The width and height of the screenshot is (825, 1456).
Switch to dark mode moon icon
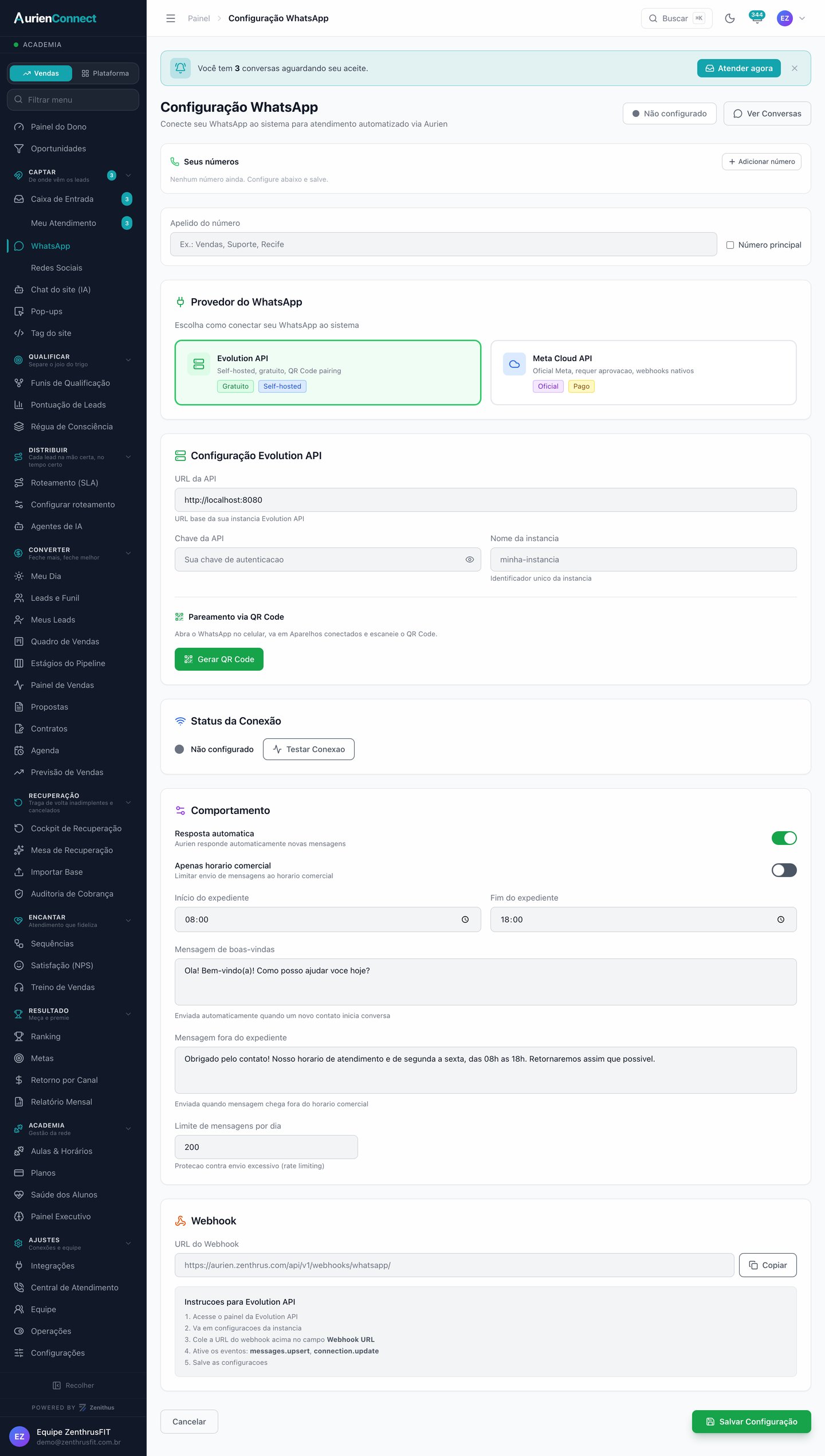[x=729, y=18]
